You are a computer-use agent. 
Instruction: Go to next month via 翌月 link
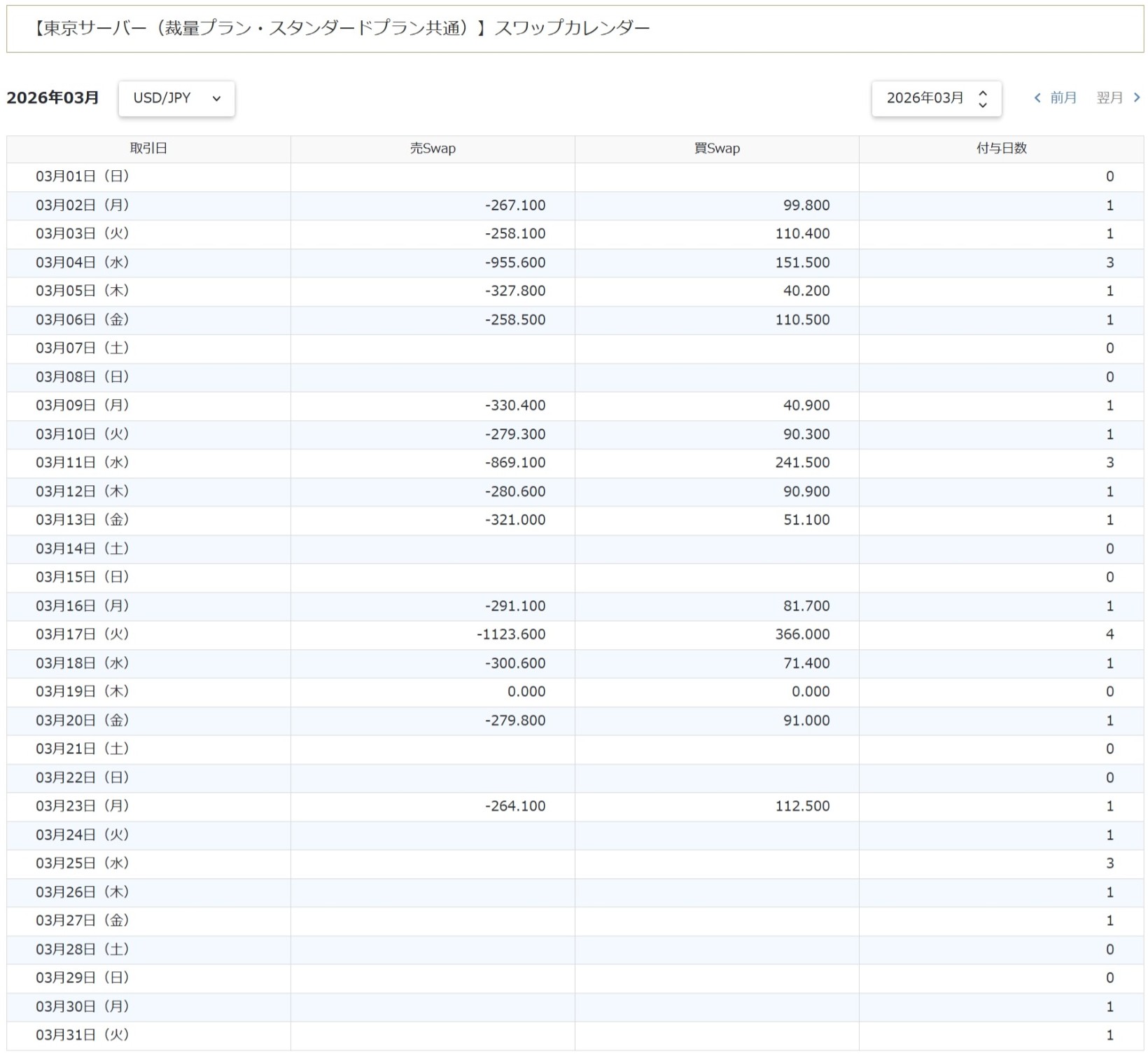coord(1119,98)
